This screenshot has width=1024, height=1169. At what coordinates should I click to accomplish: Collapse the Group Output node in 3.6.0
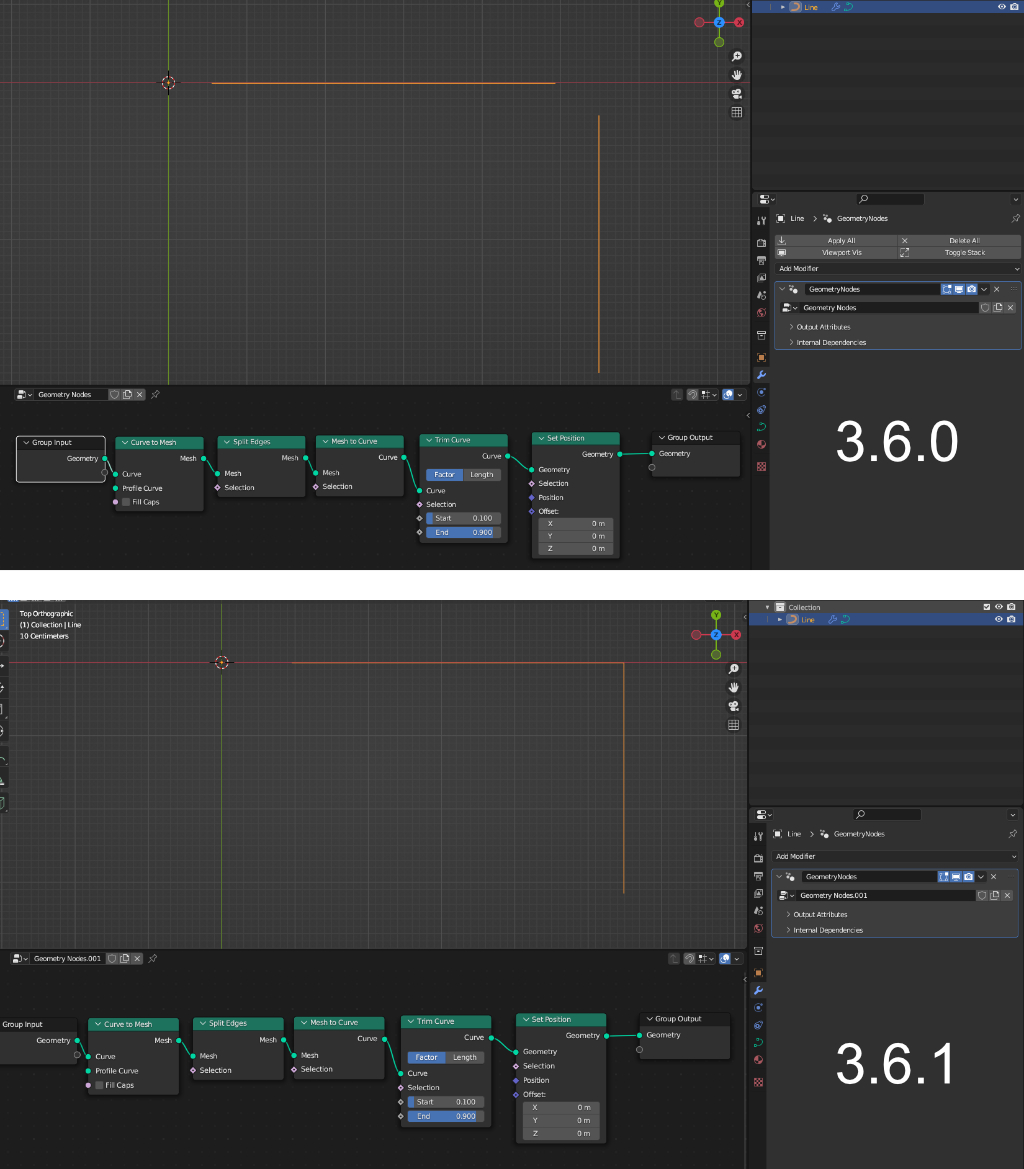(x=661, y=438)
